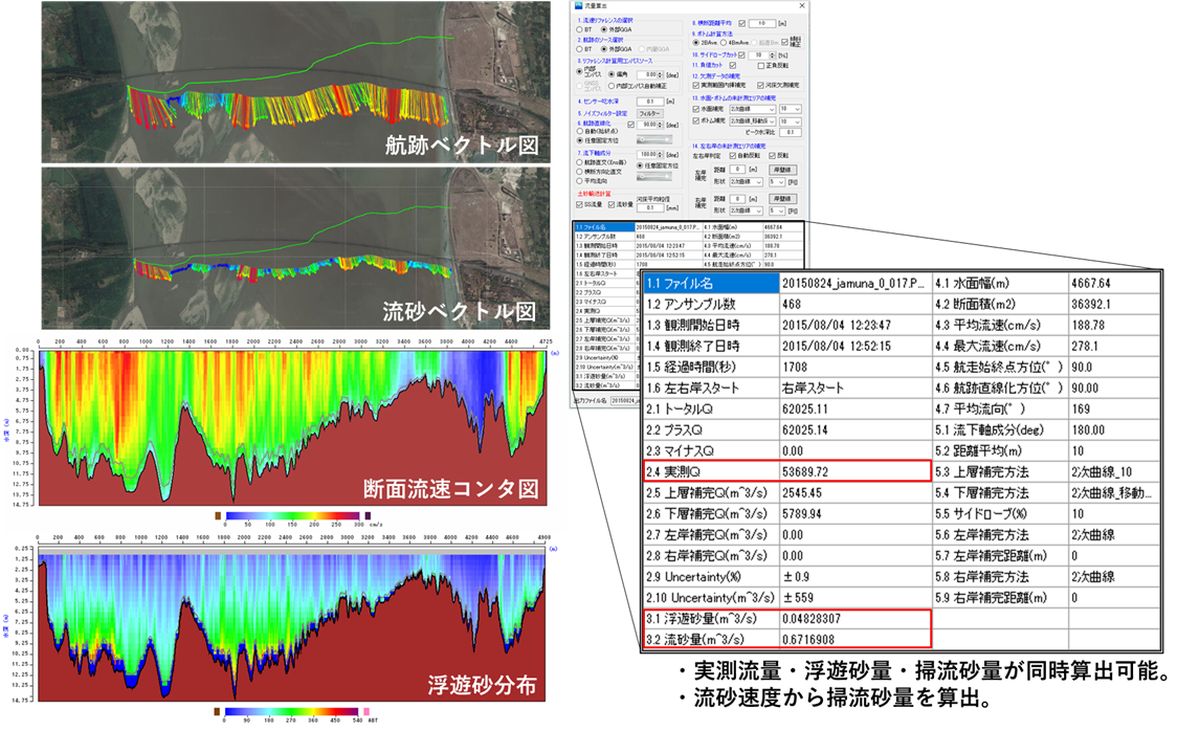The height and width of the screenshot is (731, 1200).
Task: Toggle the サイドローブカット checkbox
Action: pyautogui.click(x=741, y=55)
